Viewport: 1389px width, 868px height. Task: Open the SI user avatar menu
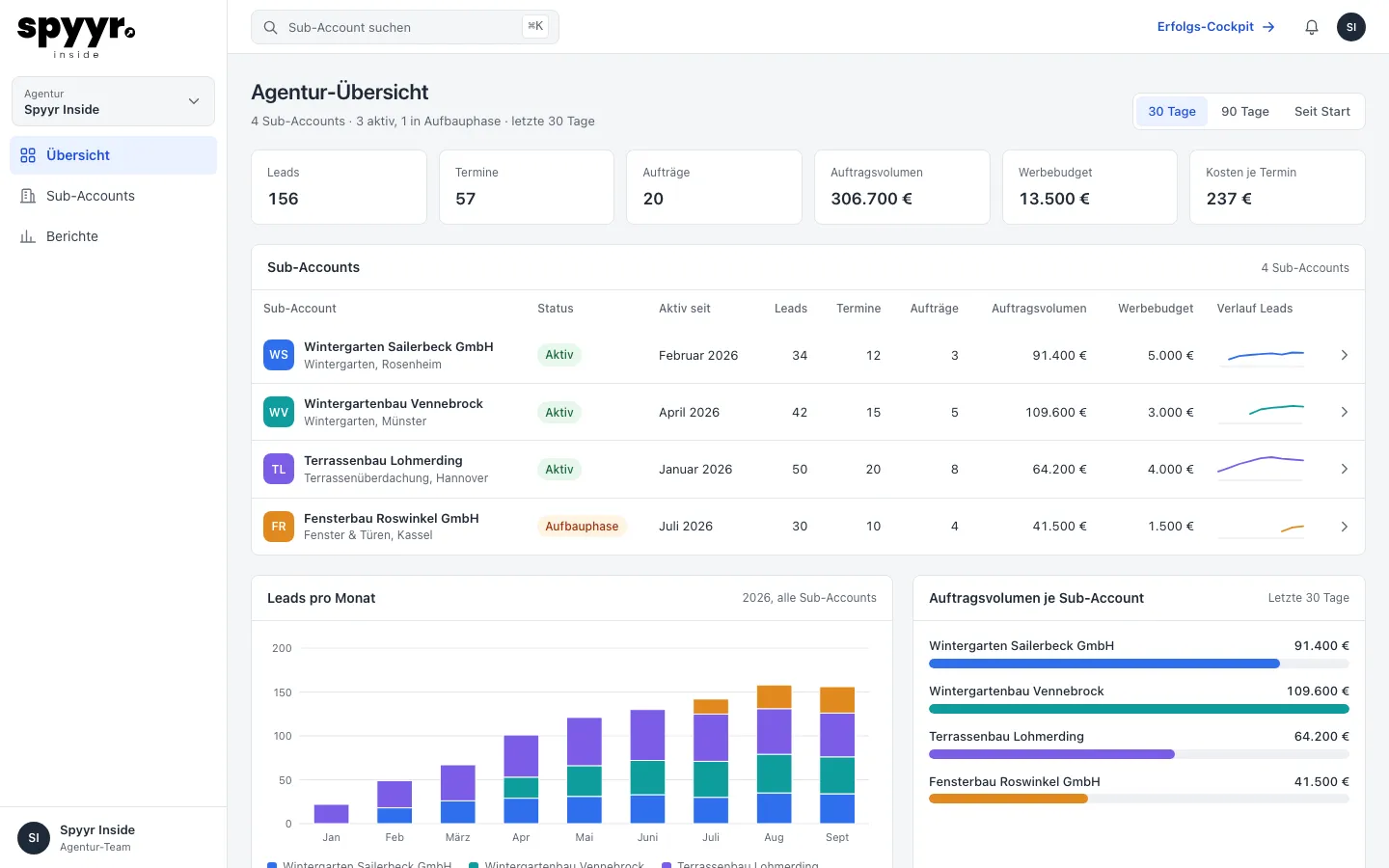pyautogui.click(x=1351, y=27)
